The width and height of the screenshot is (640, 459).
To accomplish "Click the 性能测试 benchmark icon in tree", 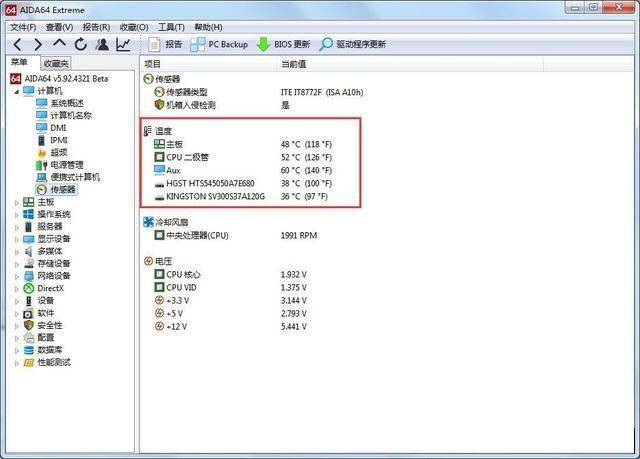I will coord(29,362).
